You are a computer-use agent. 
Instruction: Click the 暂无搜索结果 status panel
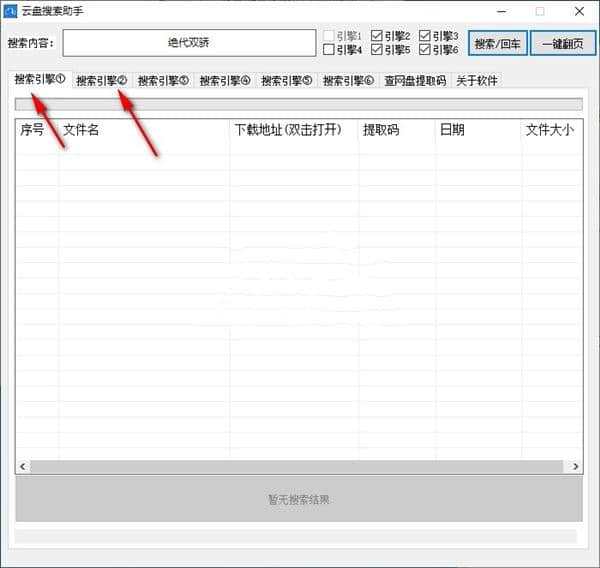click(299, 499)
